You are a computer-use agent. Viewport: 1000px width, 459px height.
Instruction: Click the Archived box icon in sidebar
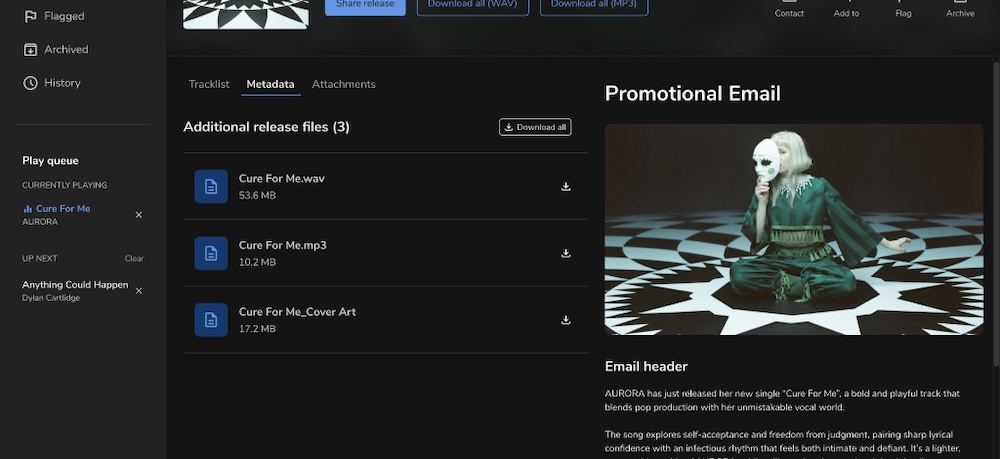[x=31, y=50]
